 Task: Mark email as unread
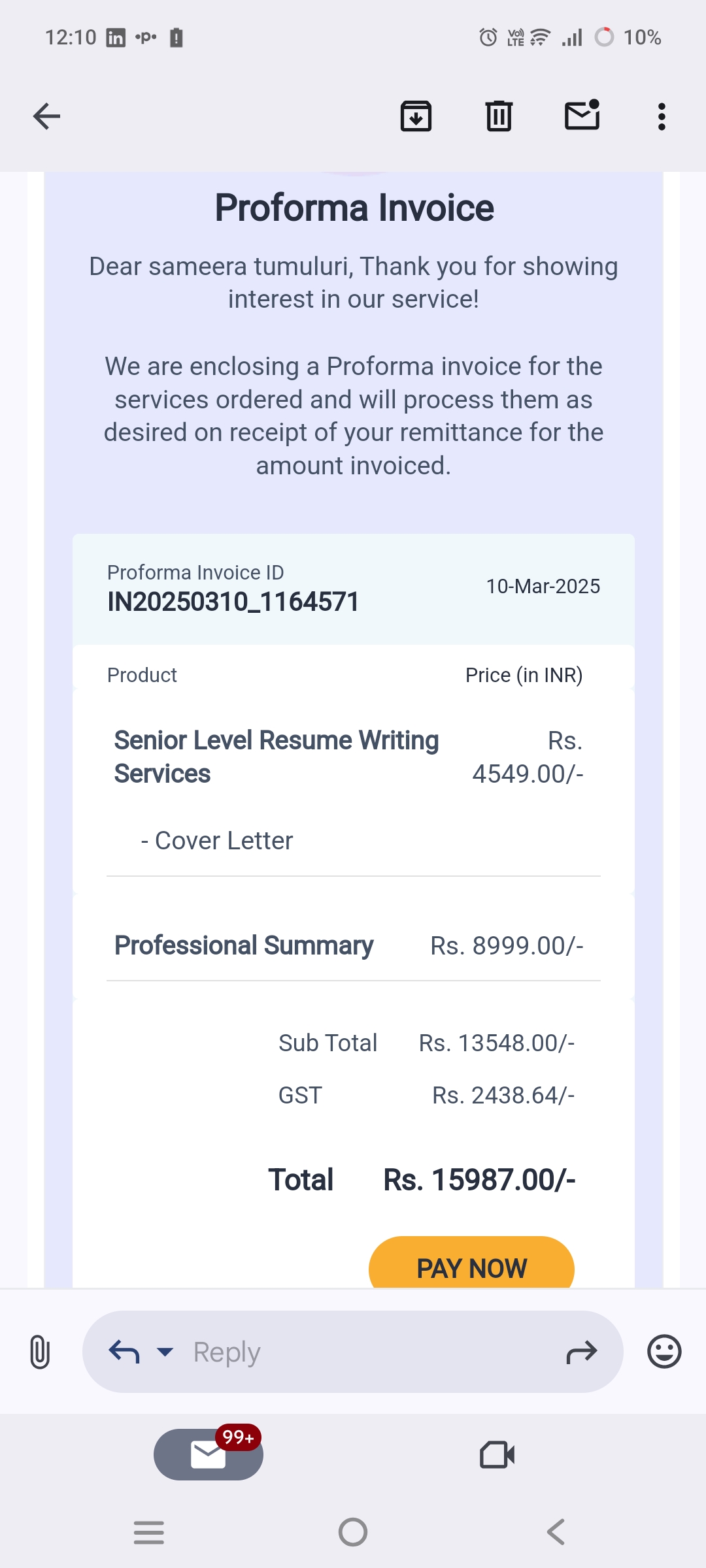pos(582,116)
